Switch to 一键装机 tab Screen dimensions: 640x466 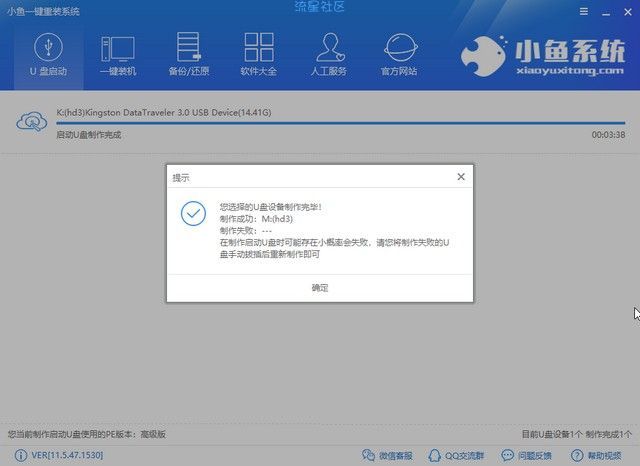[118, 55]
